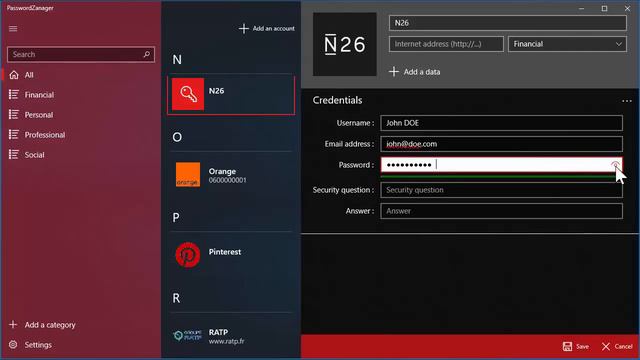Click Add an account button
The height and width of the screenshot is (360, 640).
tap(267, 29)
